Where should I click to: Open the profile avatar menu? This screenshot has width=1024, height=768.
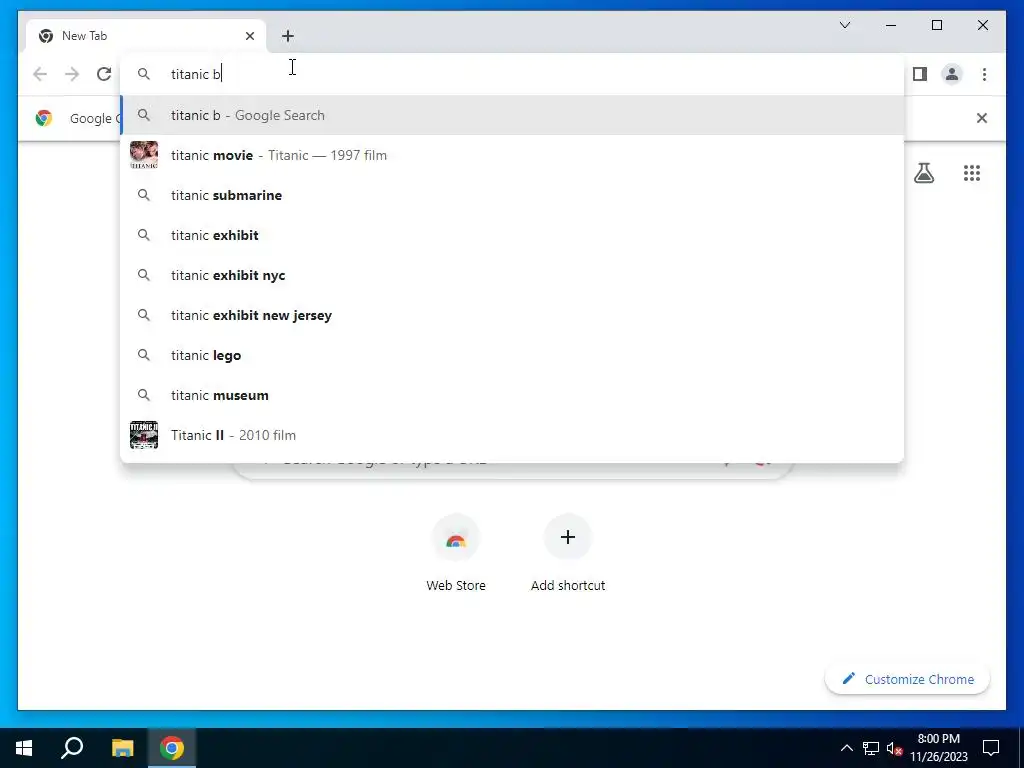pyautogui.click(x=952, y=74)
